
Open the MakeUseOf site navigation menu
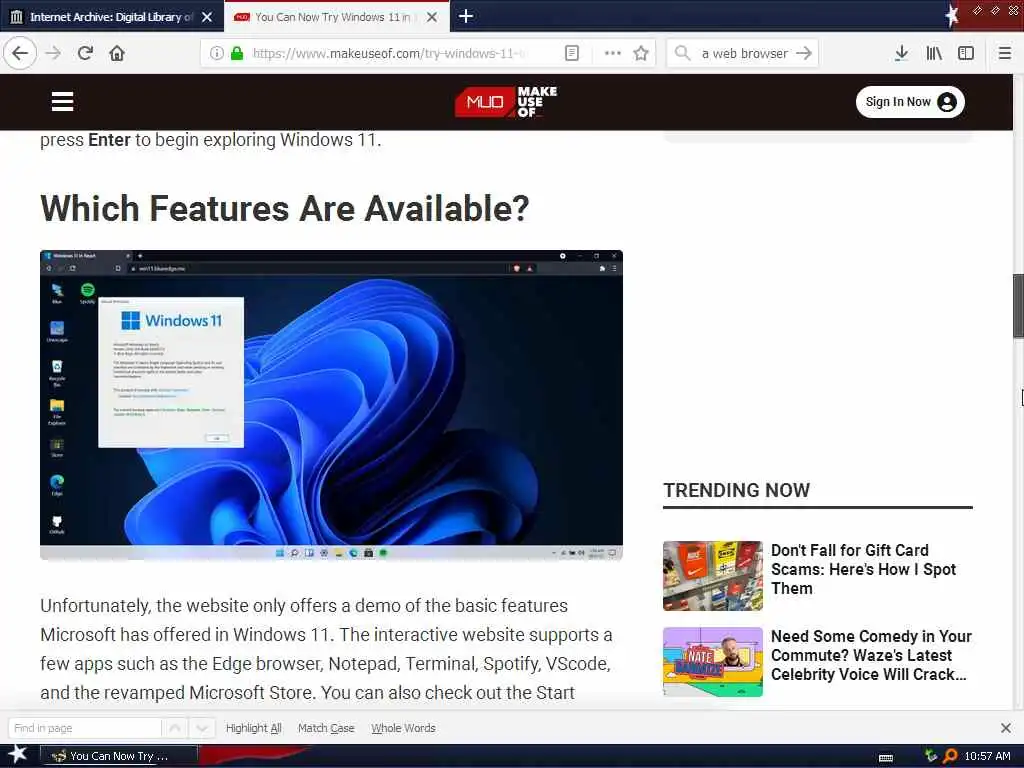[62, 102]
